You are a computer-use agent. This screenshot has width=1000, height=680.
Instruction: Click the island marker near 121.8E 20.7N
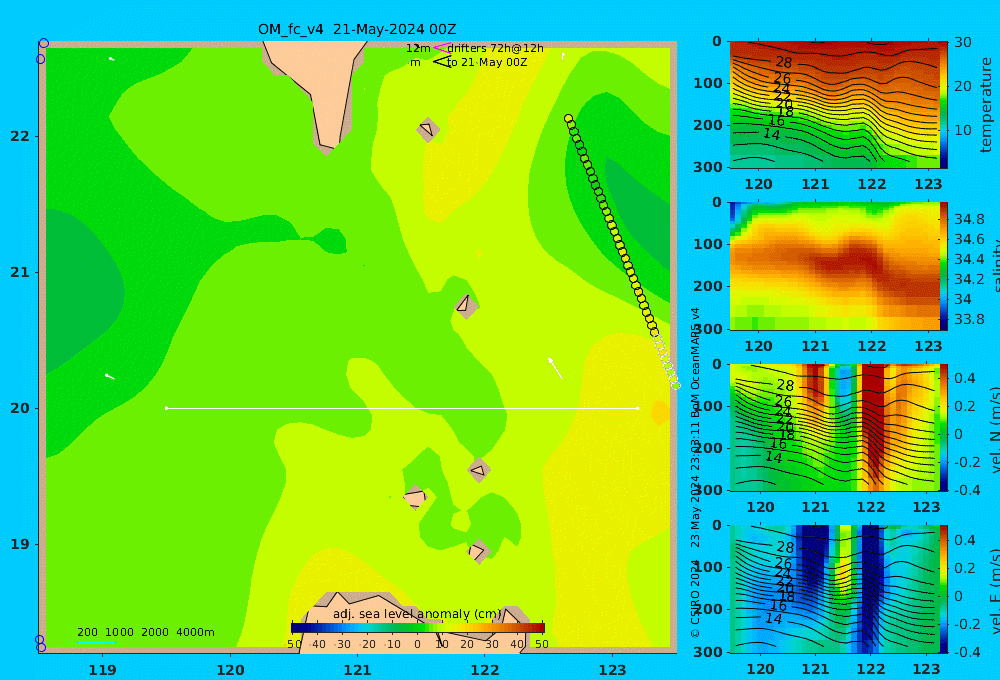[466, 305]
